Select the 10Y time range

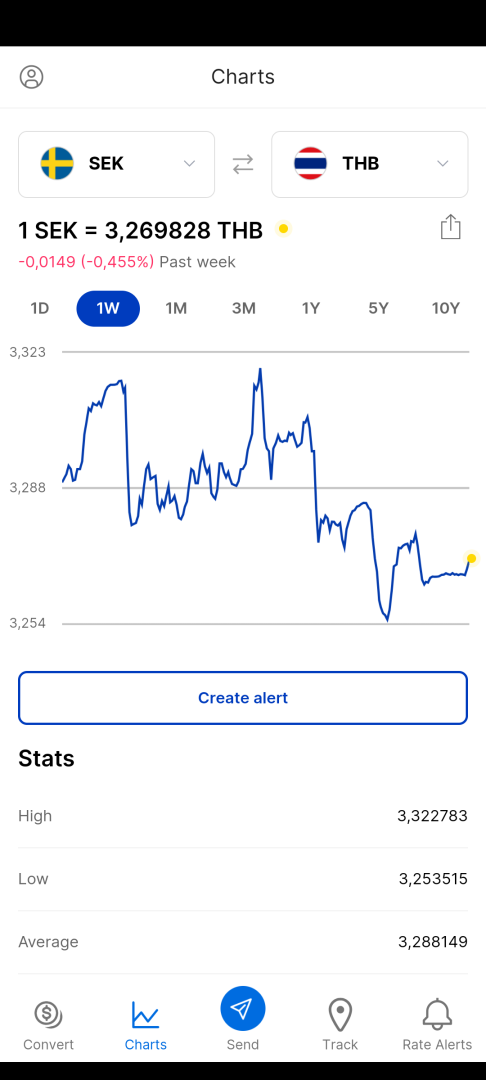445,309
